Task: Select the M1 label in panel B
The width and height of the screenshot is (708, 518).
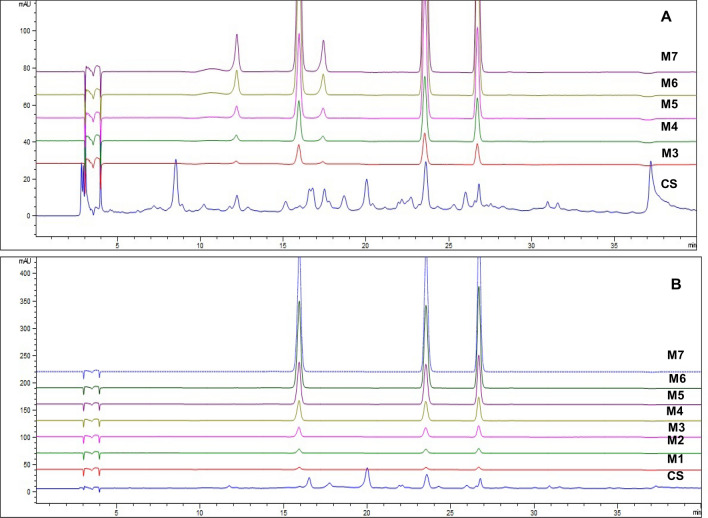Action: click(x=675, y=459)
